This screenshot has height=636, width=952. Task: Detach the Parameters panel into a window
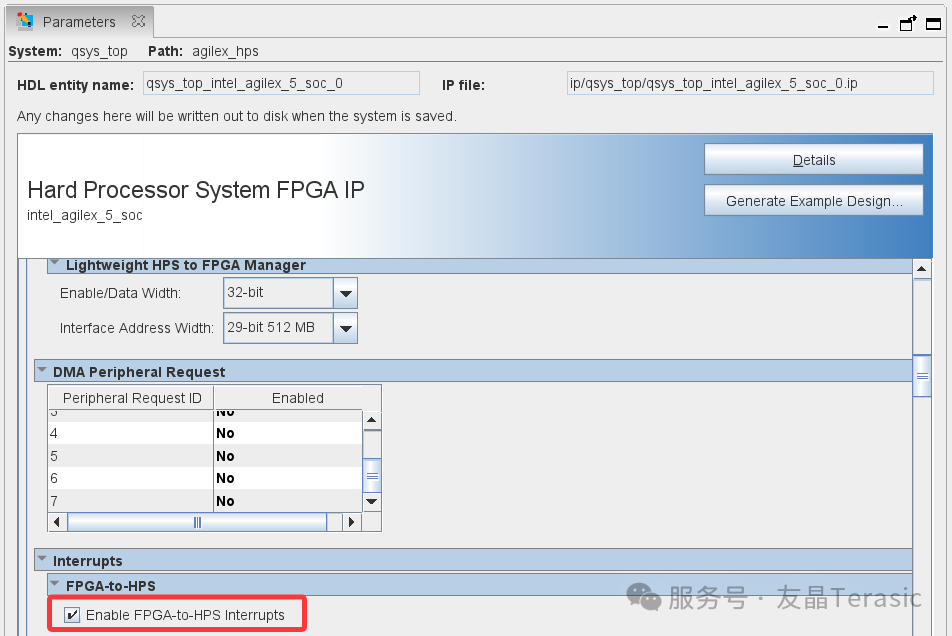[x=908, y=24]
